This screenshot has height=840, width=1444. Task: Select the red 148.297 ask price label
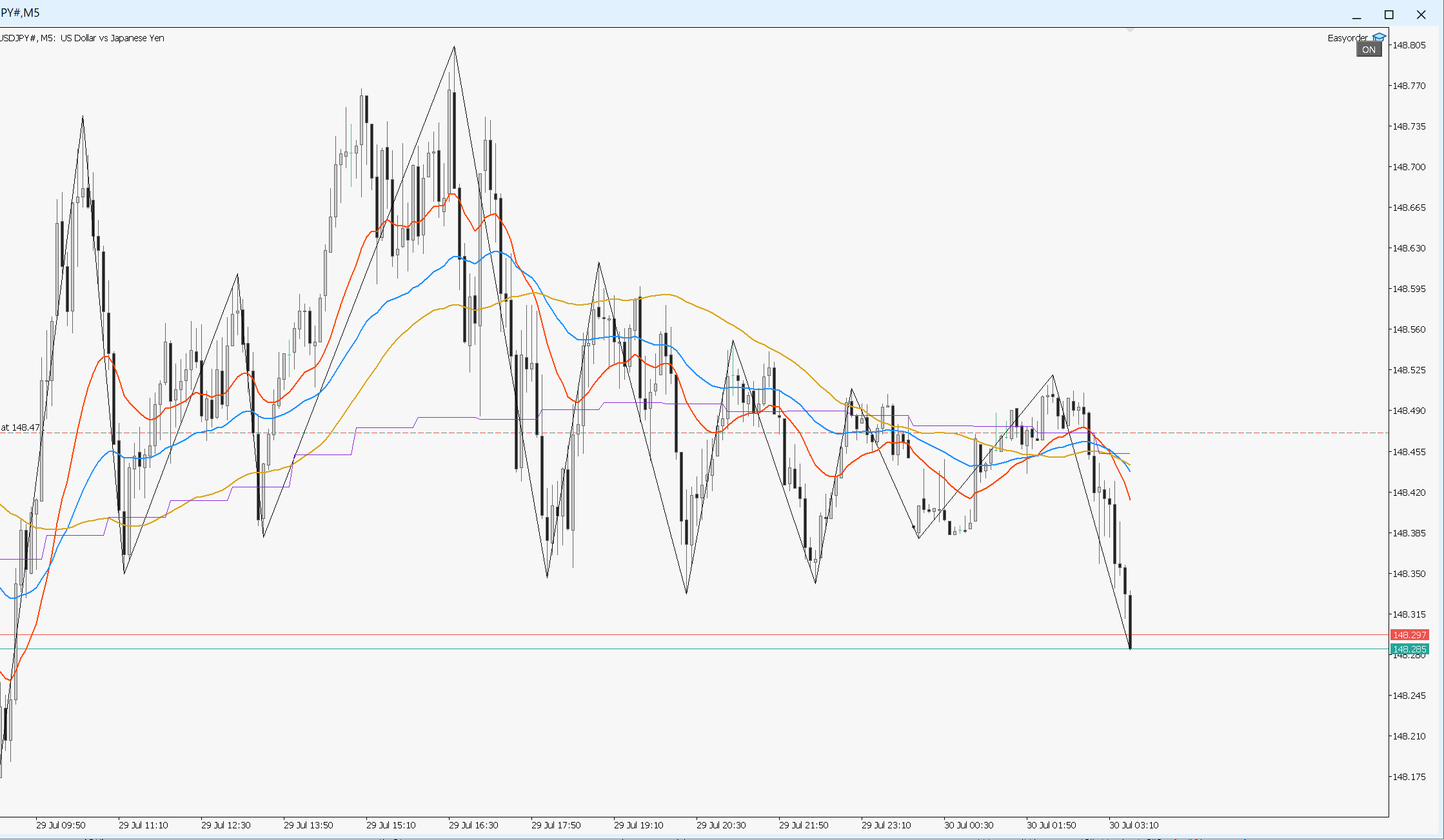pyautogui.click(x=1409, y=635)
